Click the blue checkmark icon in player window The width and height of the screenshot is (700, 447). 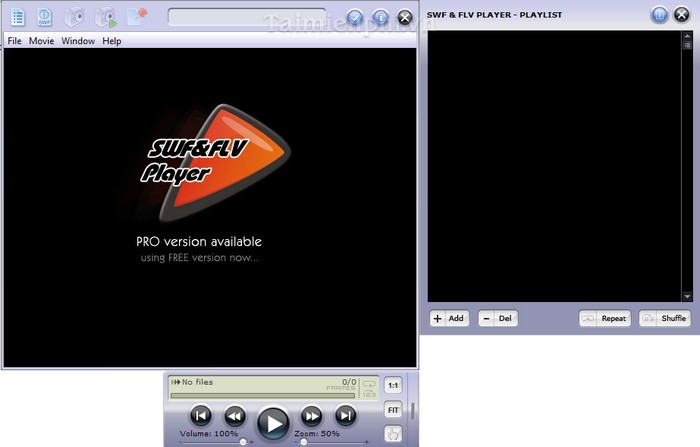355,17
